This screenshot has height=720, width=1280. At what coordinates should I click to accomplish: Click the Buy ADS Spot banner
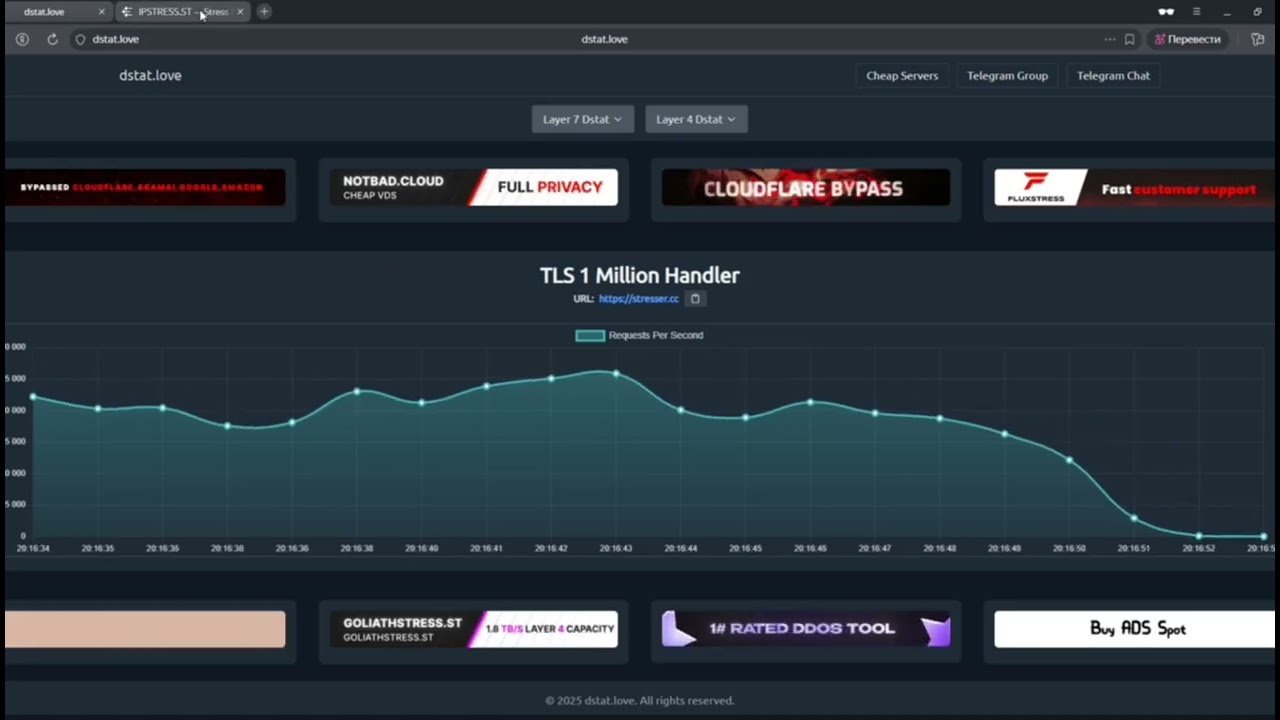[x=1135, y=629]
